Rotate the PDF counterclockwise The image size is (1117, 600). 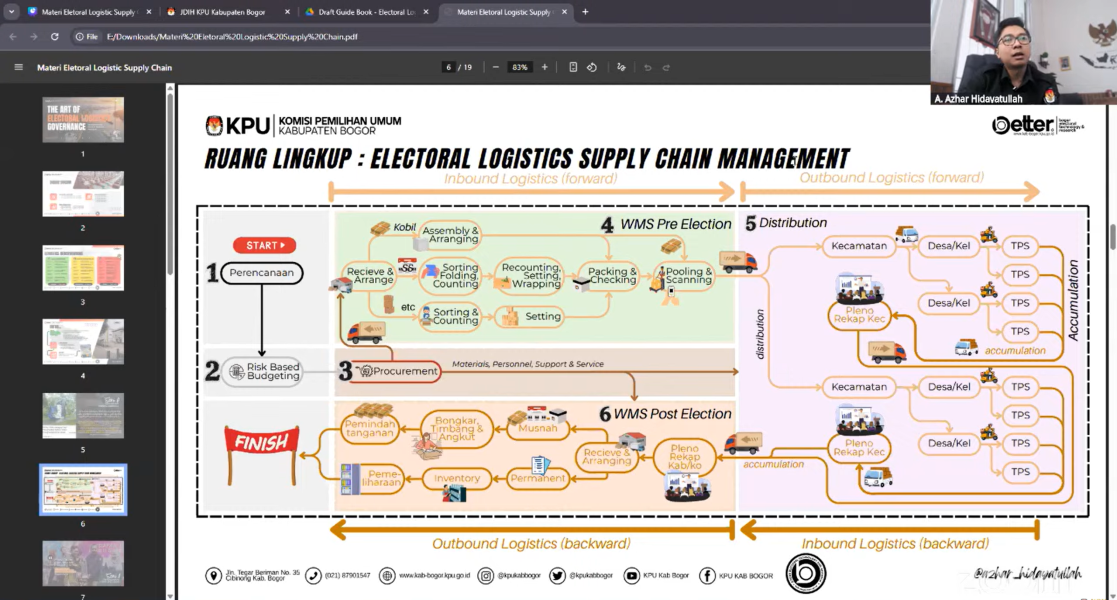tap(592, 67)
